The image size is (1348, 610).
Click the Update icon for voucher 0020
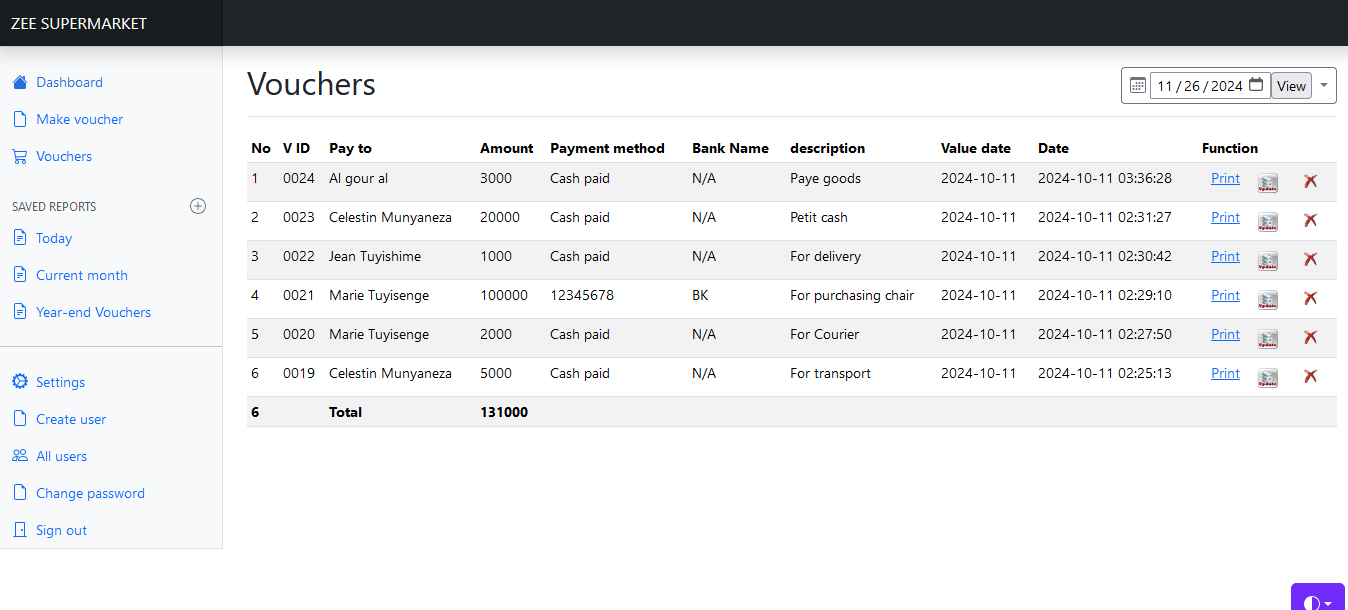click(x=1267, y=338)
